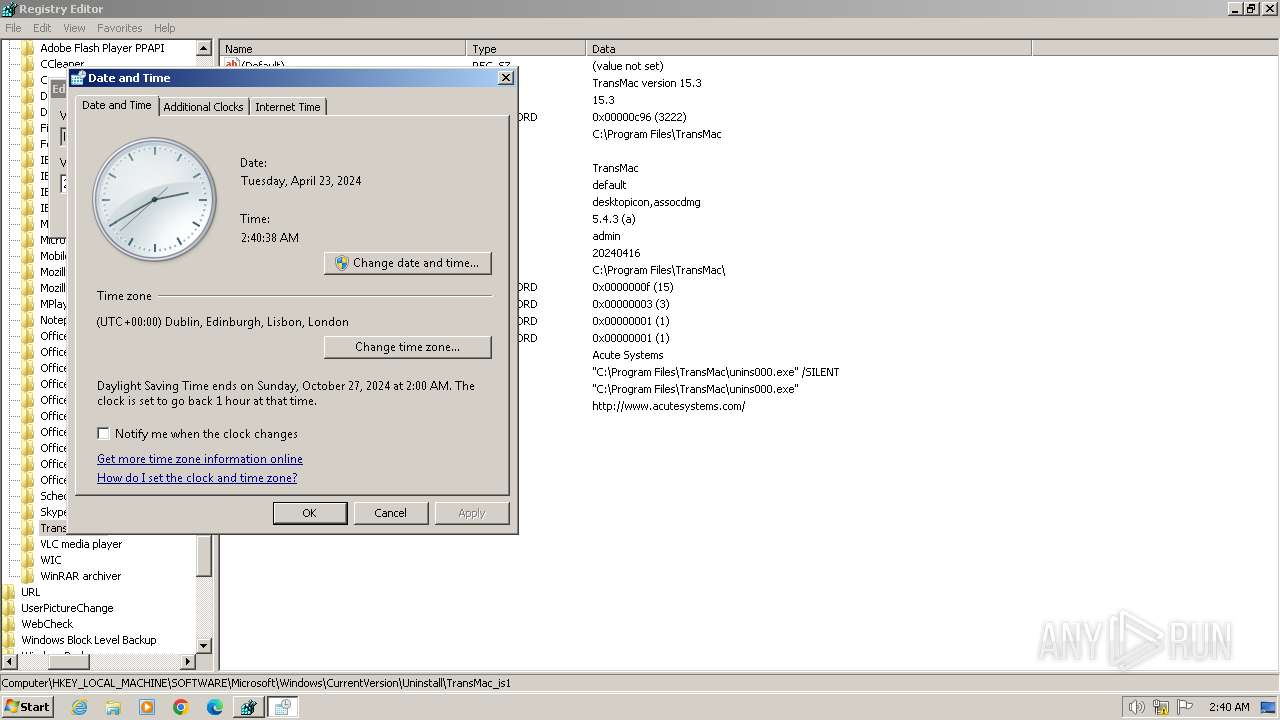Viewport: 1280px width, 720px height.
Task: Open the Edit menu in Registry Editor
Action: pos(42,28)
